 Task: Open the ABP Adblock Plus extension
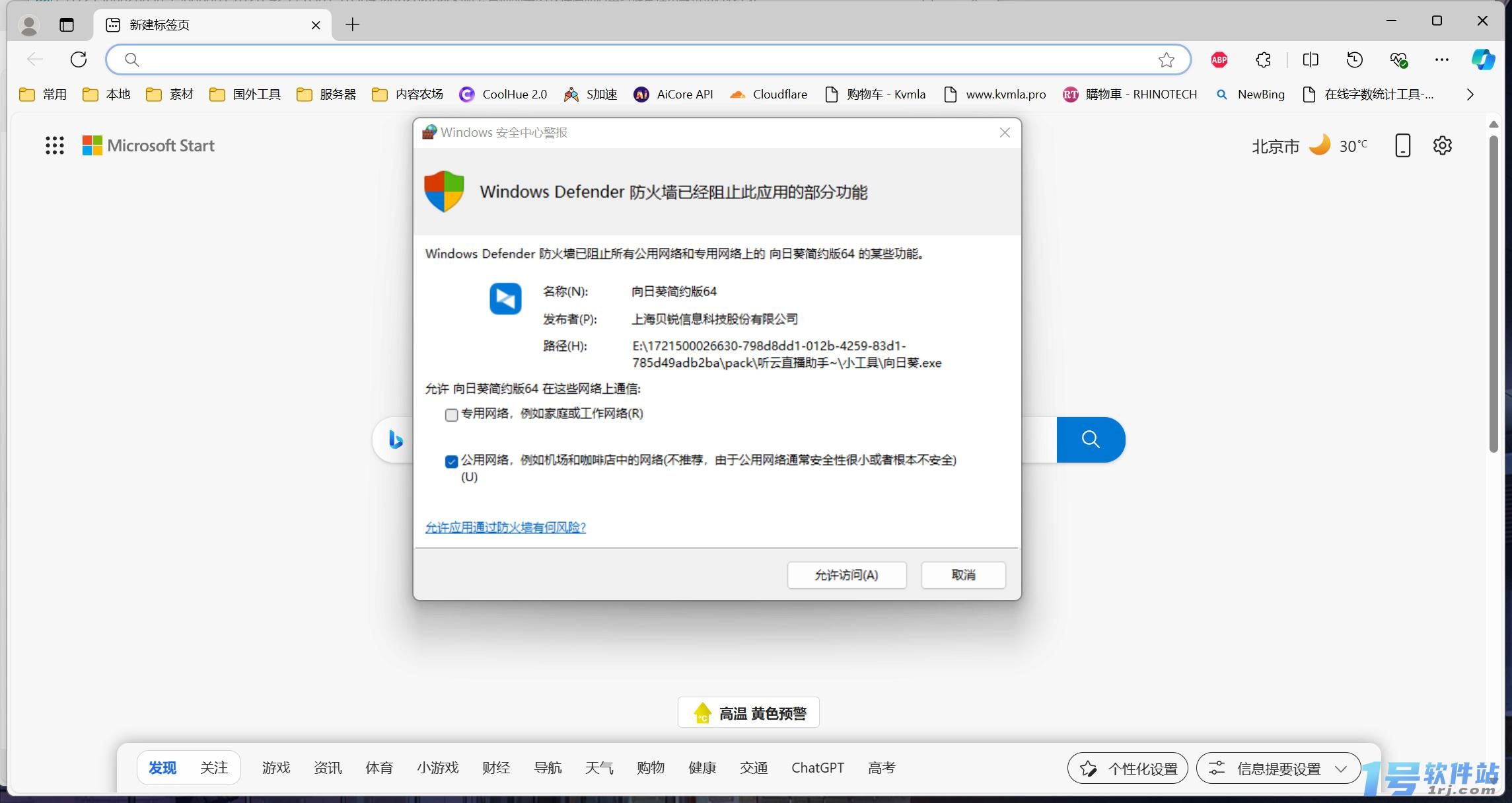pos(1219,60)
